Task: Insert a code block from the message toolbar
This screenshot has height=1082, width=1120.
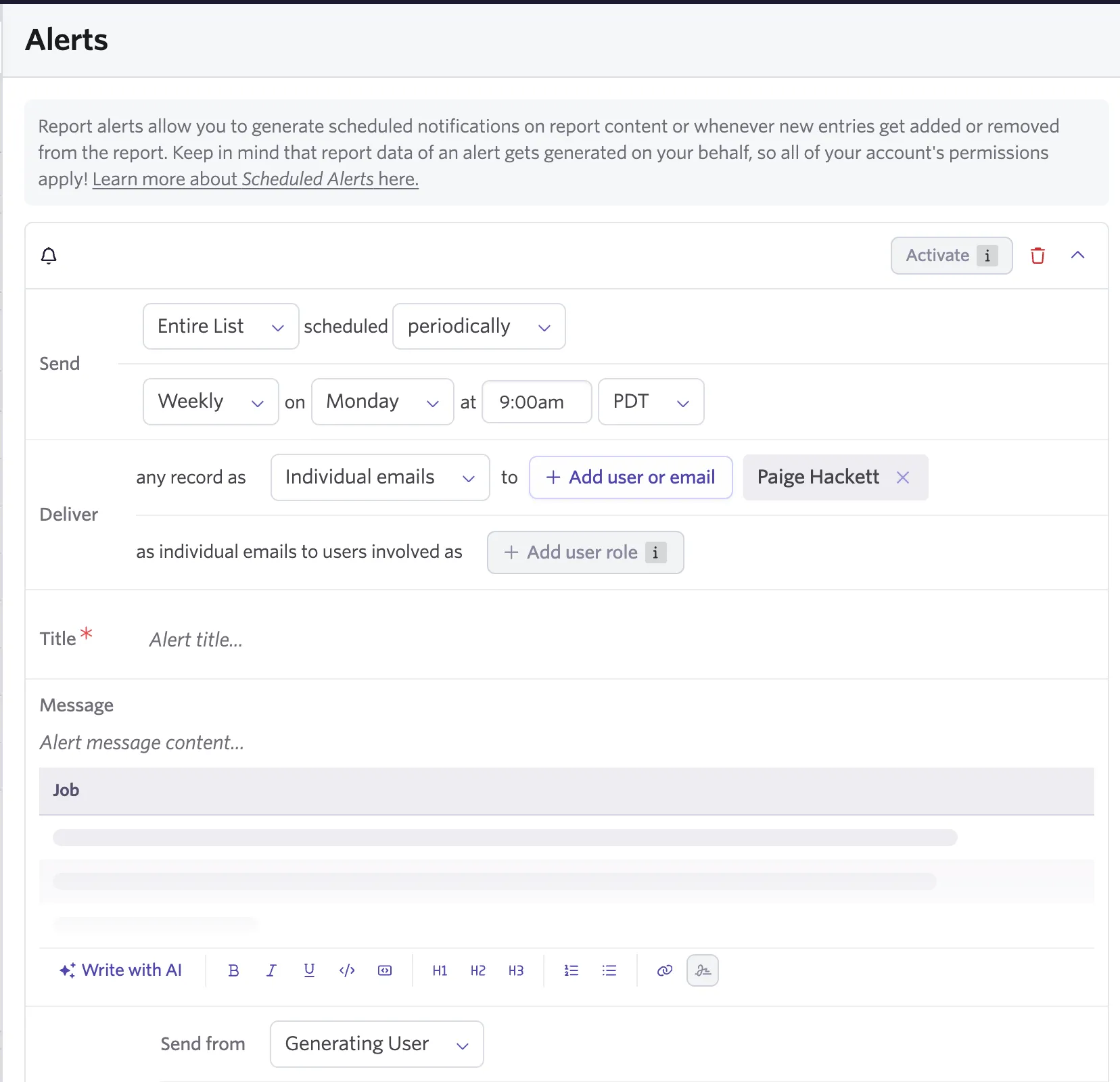Action: tap(385, 970)
